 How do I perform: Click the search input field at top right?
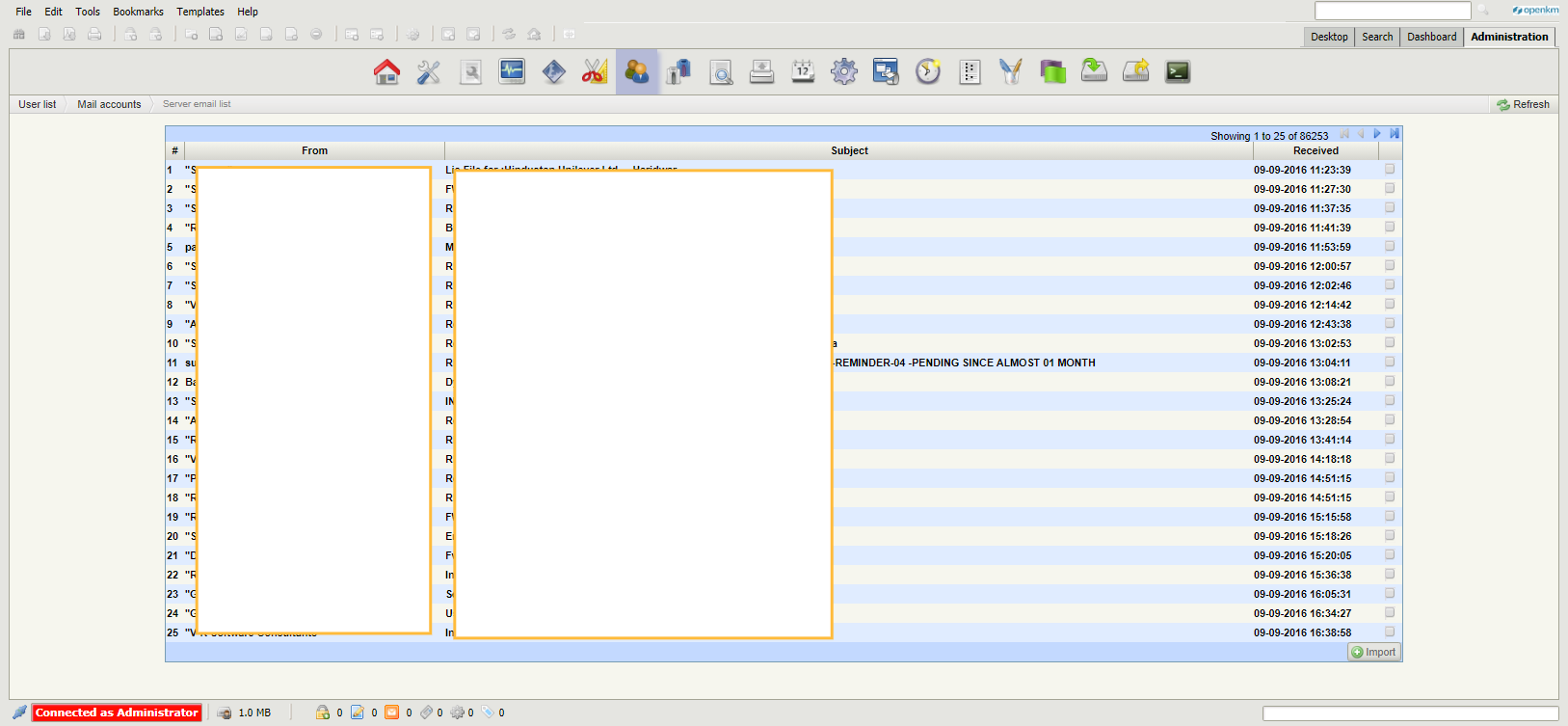(x=1393, y=11)
